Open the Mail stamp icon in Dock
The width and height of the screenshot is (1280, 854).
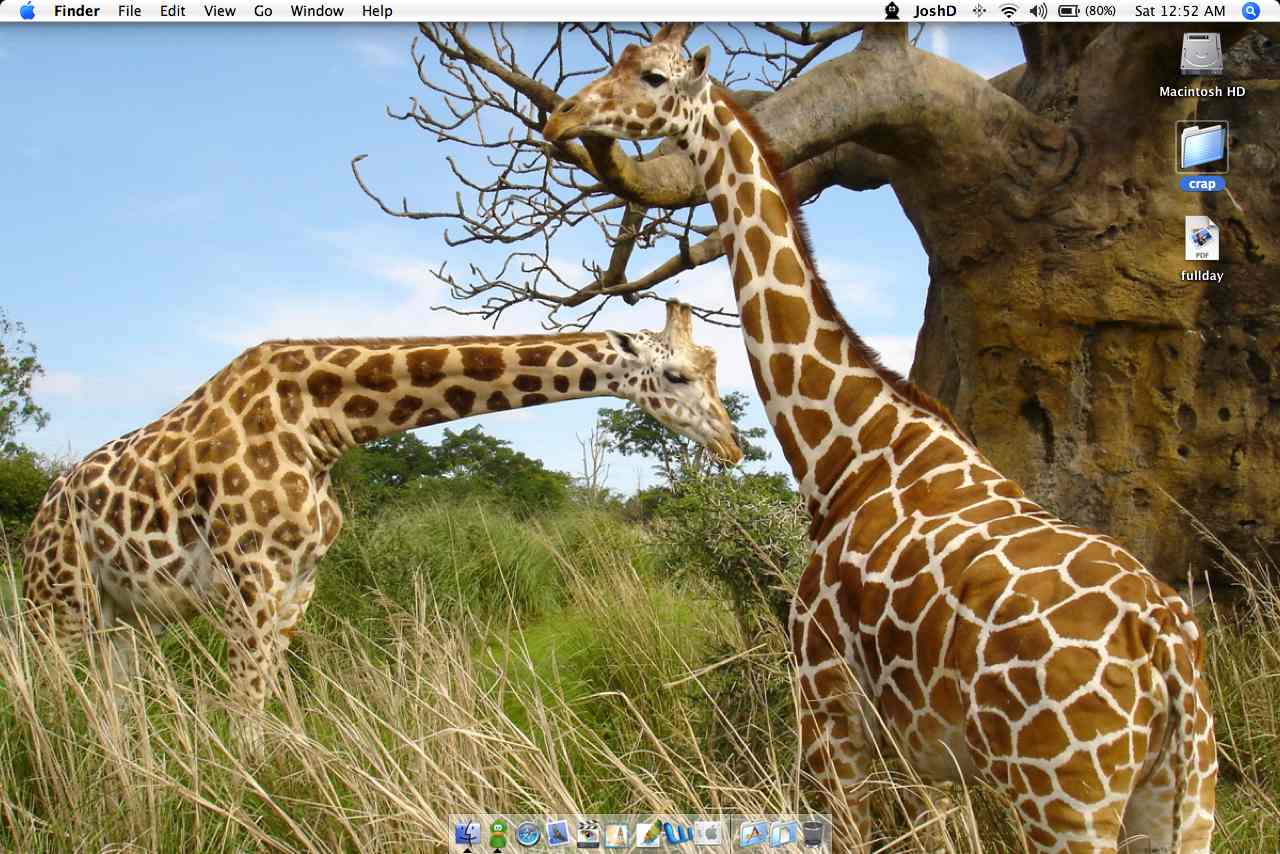tap(558, 833)
